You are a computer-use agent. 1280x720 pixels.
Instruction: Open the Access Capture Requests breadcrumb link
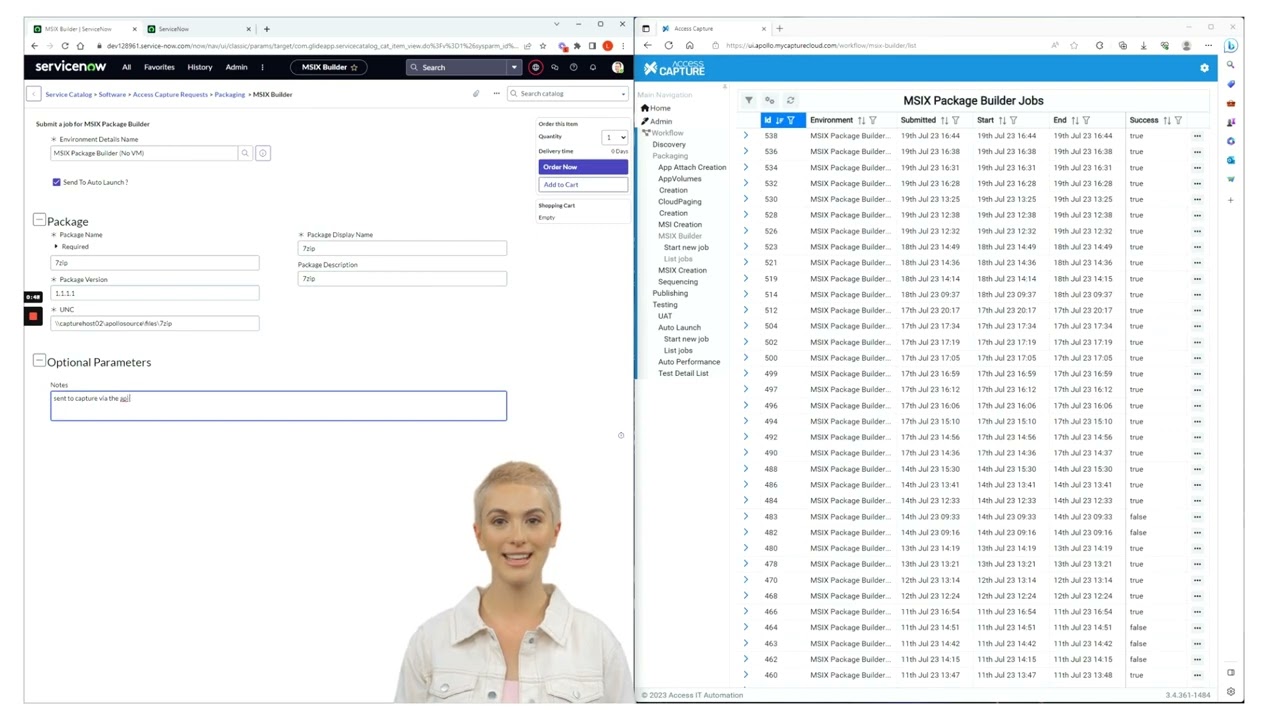coord(170,94)
